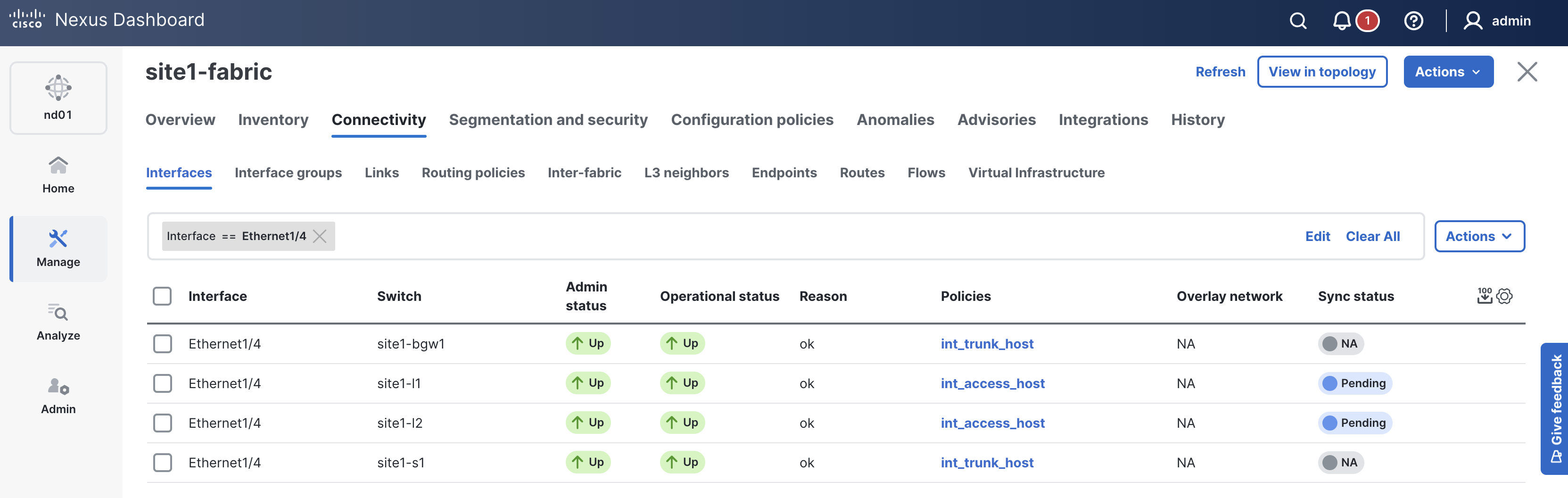1568x498 pixels.
Task: Tick the select-all header checkbox
Action: pos(162,296)
